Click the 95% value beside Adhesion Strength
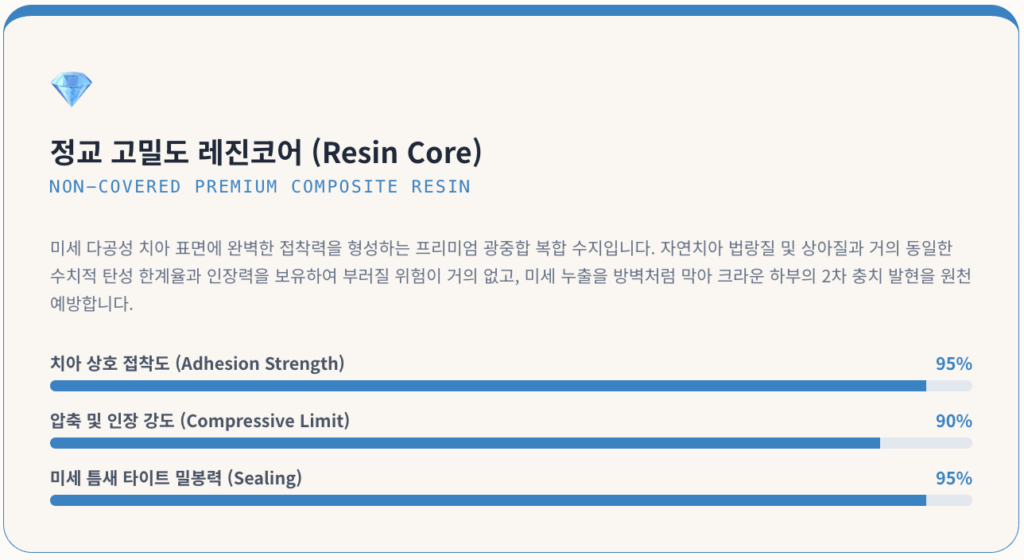Image resolution: width=1024 pixels, height=560 pixels. coord(953,364)
